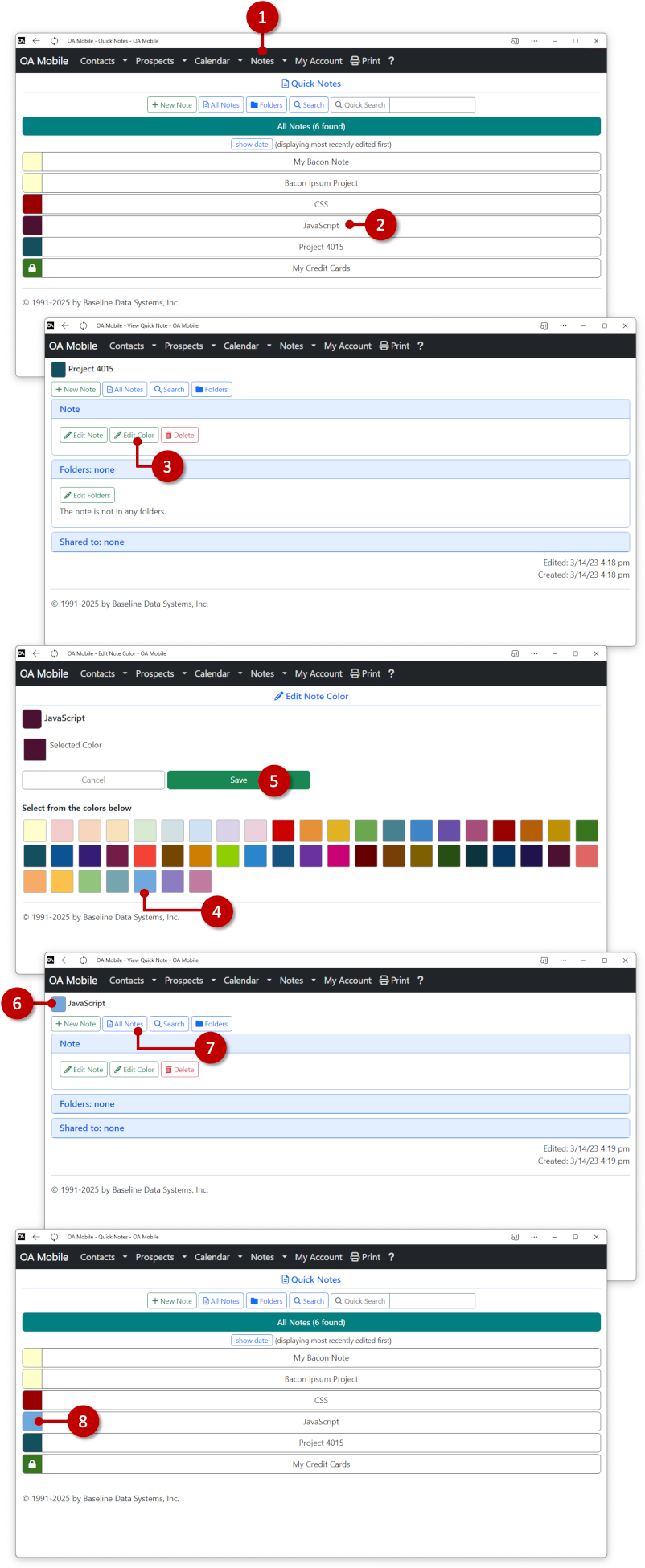Expand Prospects dropdown in JavaScript note view window

click(190, 981)
